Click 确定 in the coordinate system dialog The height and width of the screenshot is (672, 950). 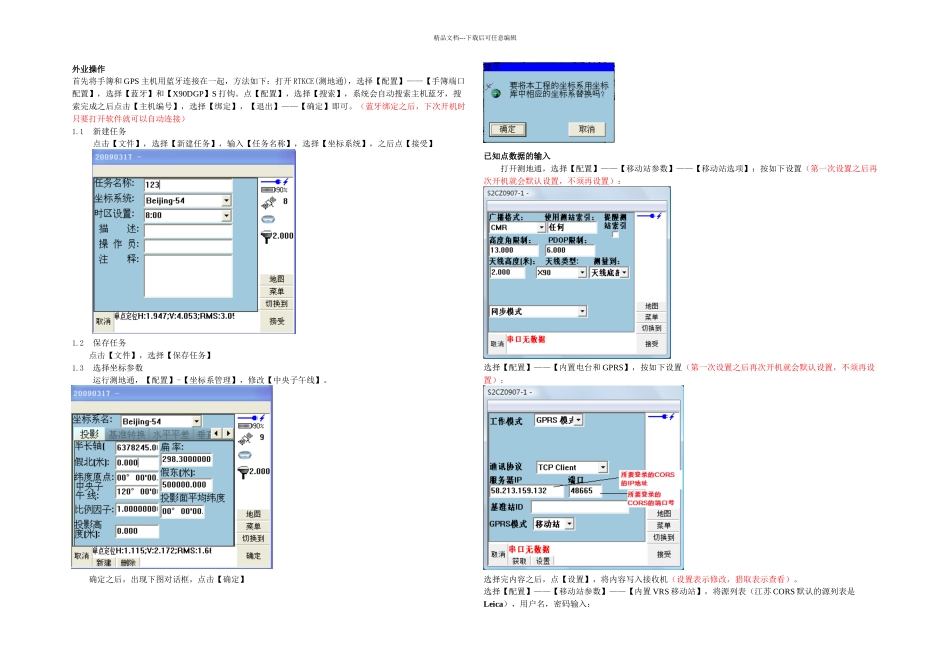coord(253,556)
